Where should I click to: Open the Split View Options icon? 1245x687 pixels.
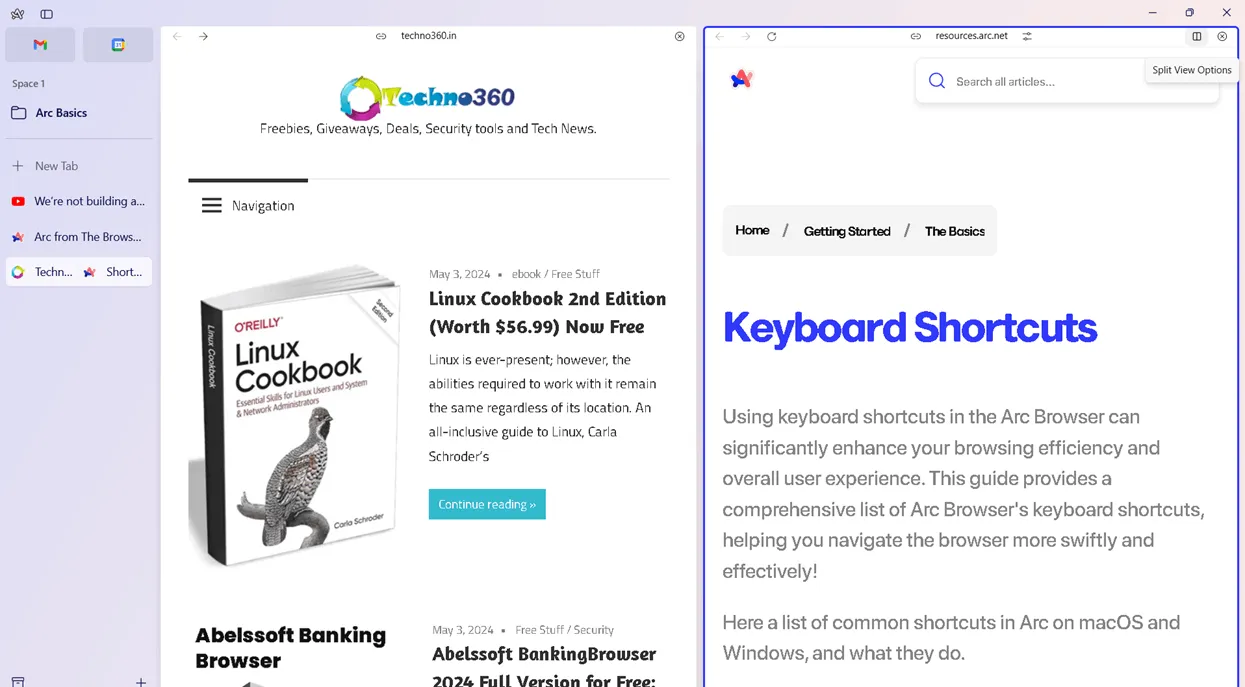click(x=1196, y=36)
